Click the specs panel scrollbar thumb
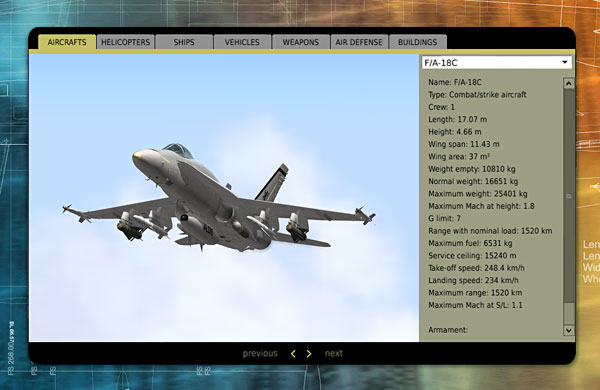Screen dimensions: 600x390 click(x=569, y=196)
